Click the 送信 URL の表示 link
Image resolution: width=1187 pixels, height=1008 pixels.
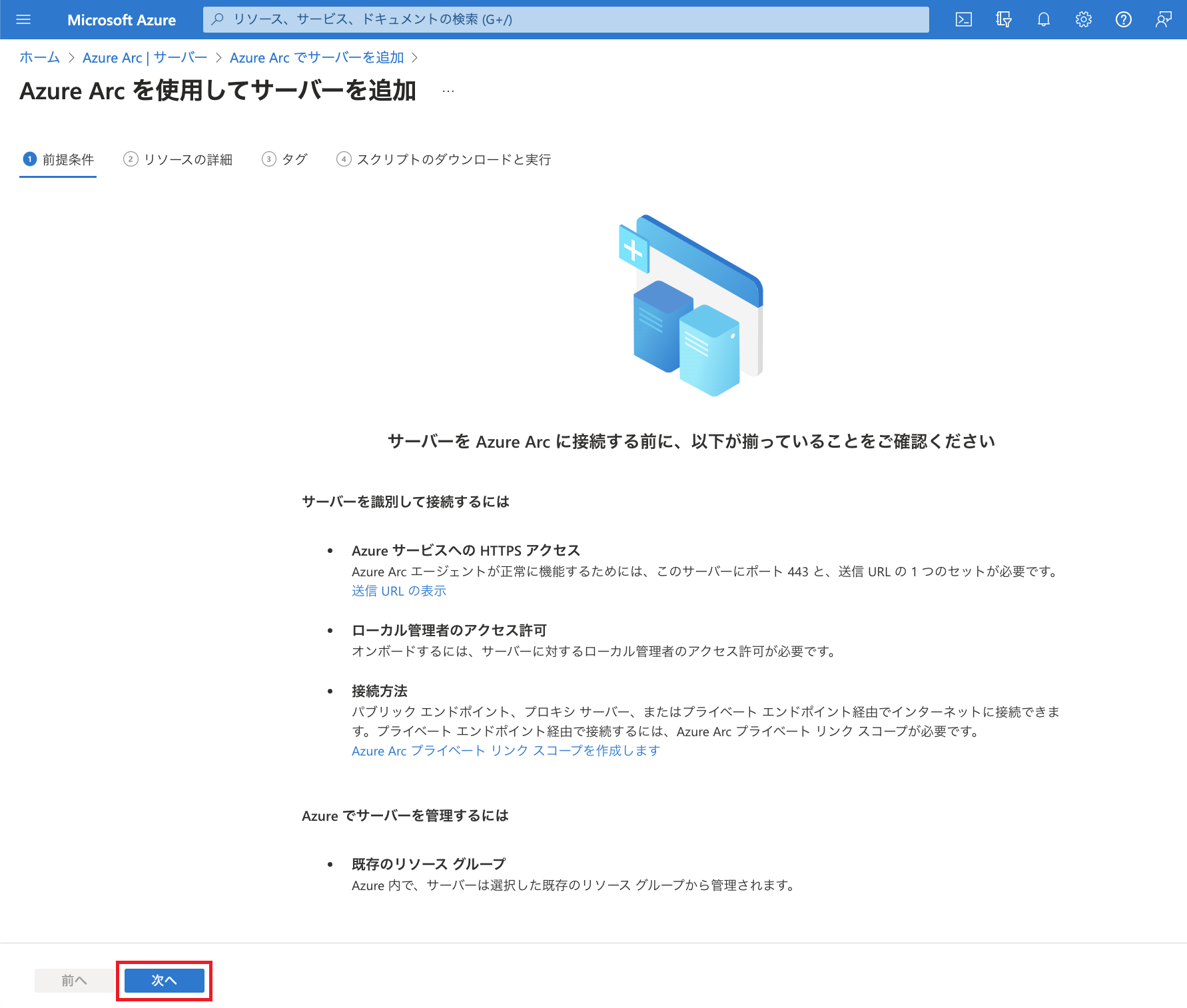399,591
